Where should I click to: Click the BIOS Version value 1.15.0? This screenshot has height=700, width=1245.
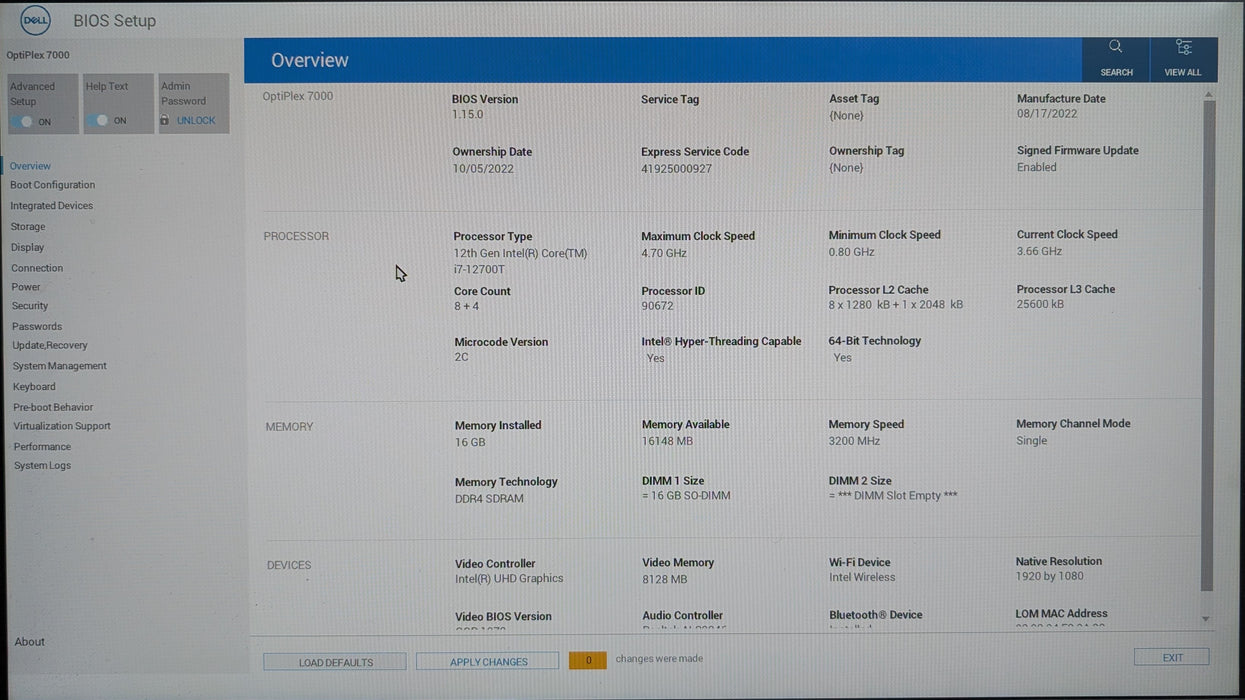click(468, 115)
